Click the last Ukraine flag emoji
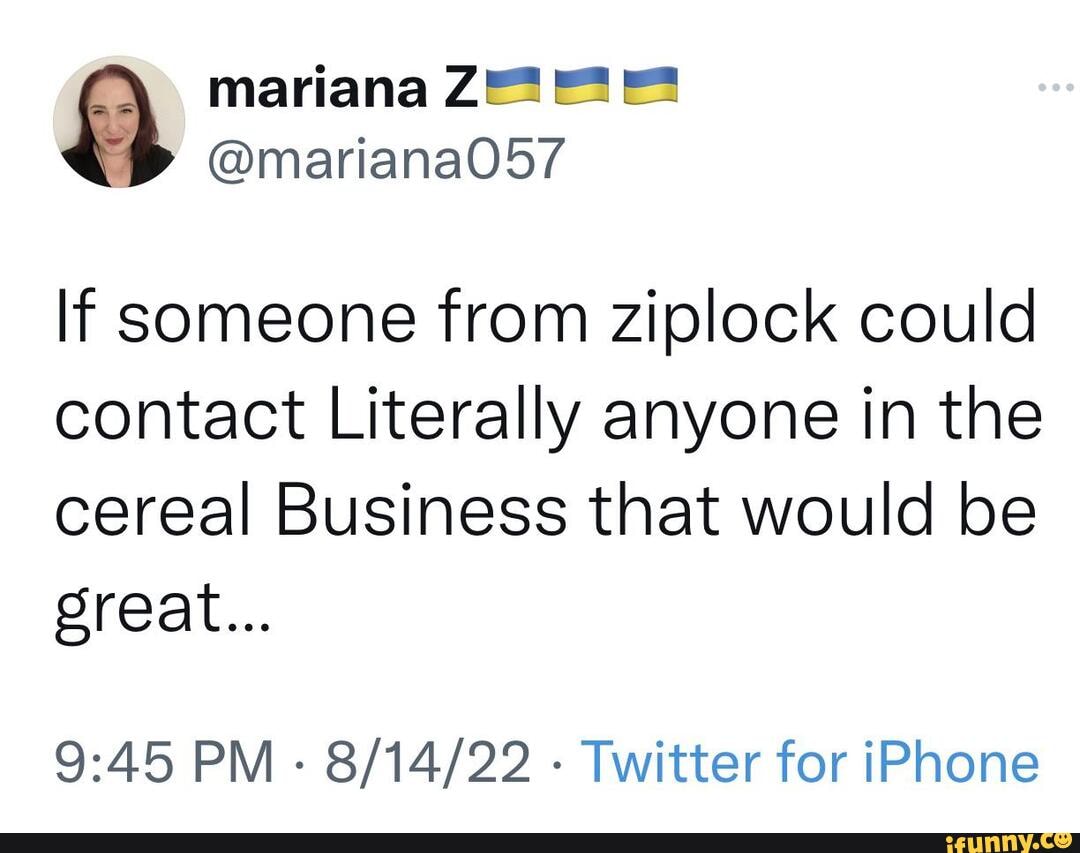The image size is (1080, 853). [x=651, y=88]
